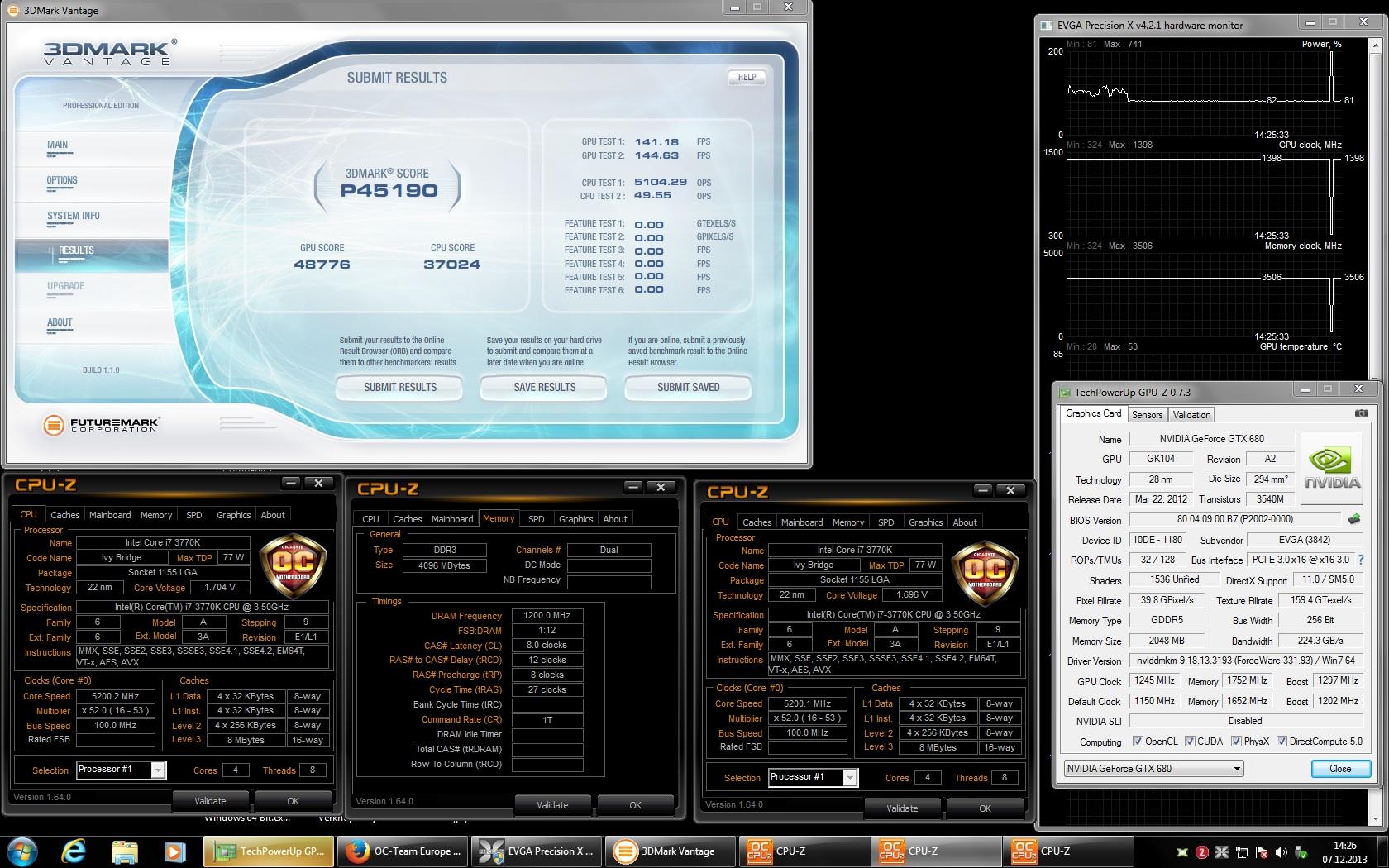
Task: Click the Close button in GPU-Z
Action: point(1340,769)
